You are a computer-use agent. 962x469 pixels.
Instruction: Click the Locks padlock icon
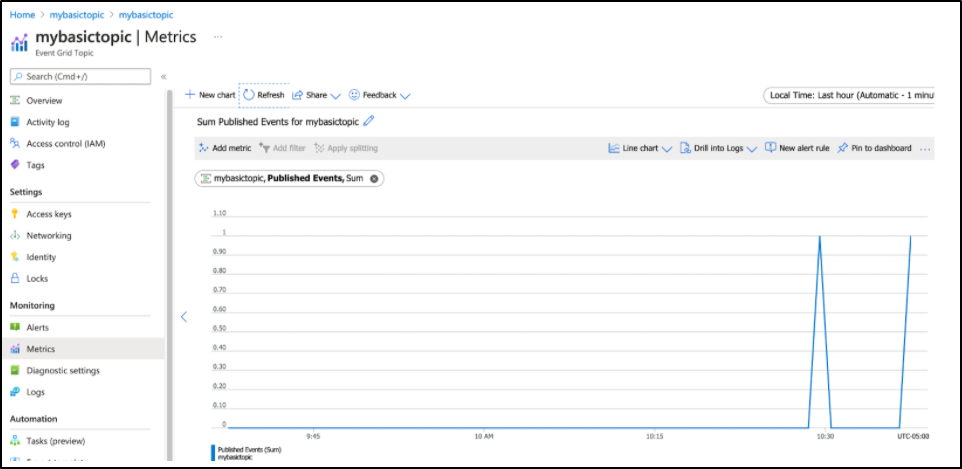tap(15, 279)
